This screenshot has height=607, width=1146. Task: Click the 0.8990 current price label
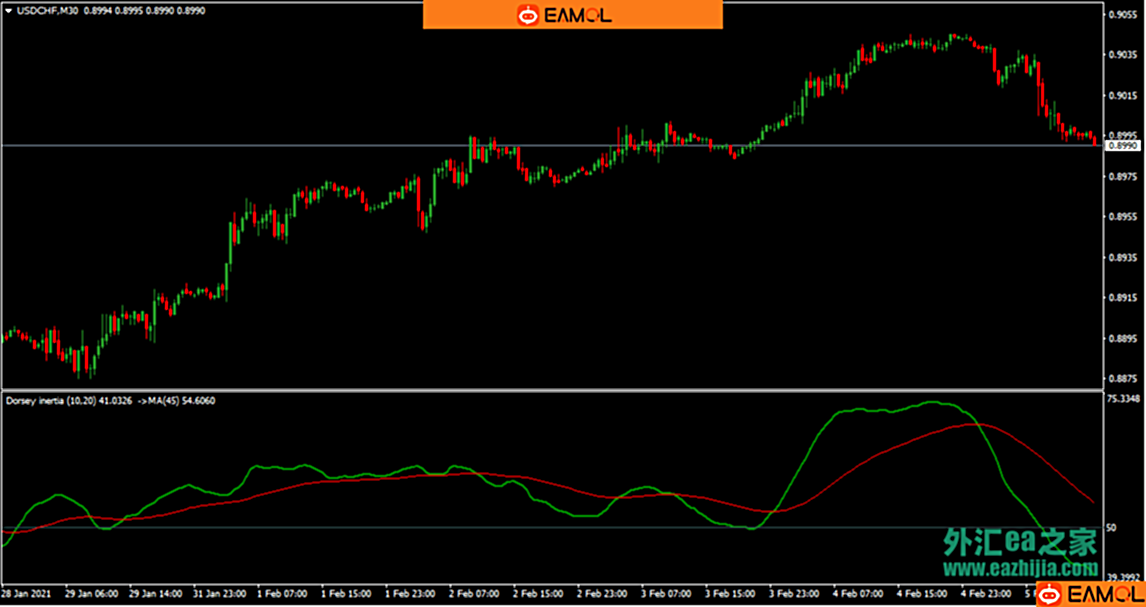[1124, 145]
